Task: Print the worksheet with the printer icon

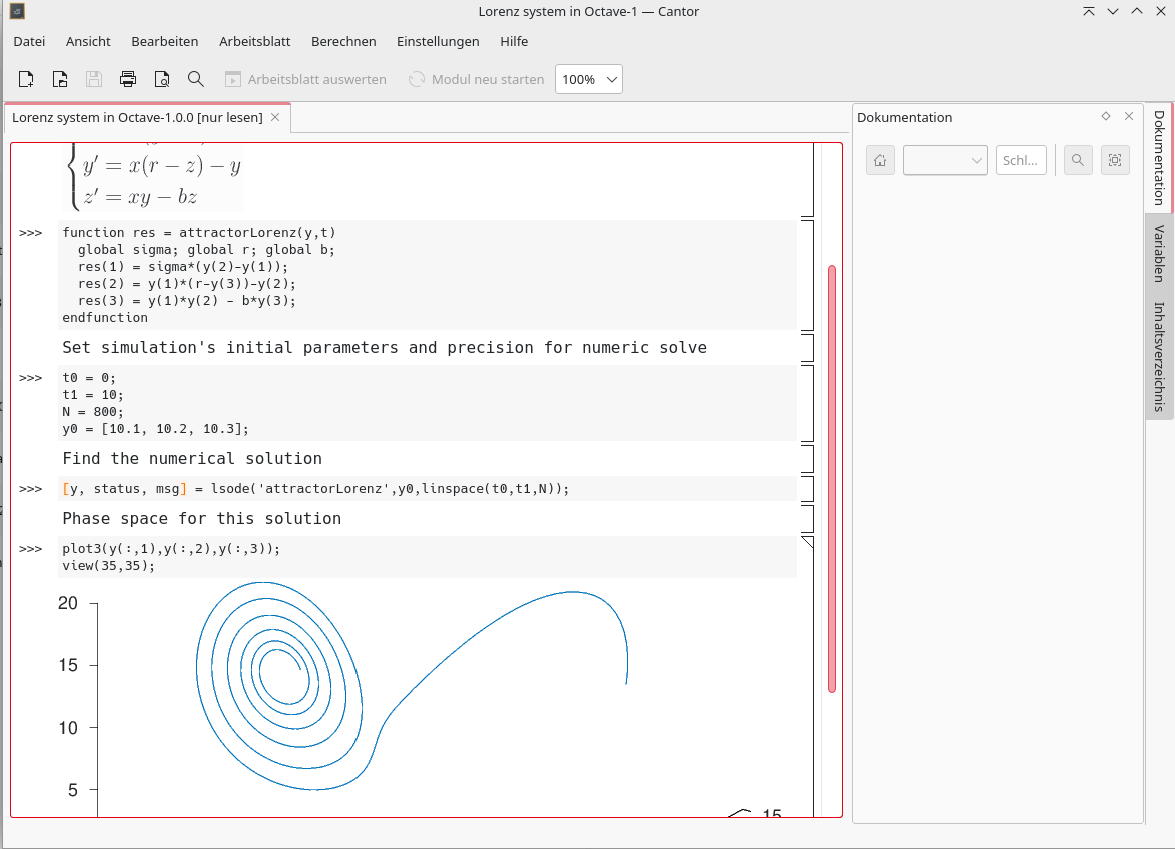Action: tap(128, 79)
